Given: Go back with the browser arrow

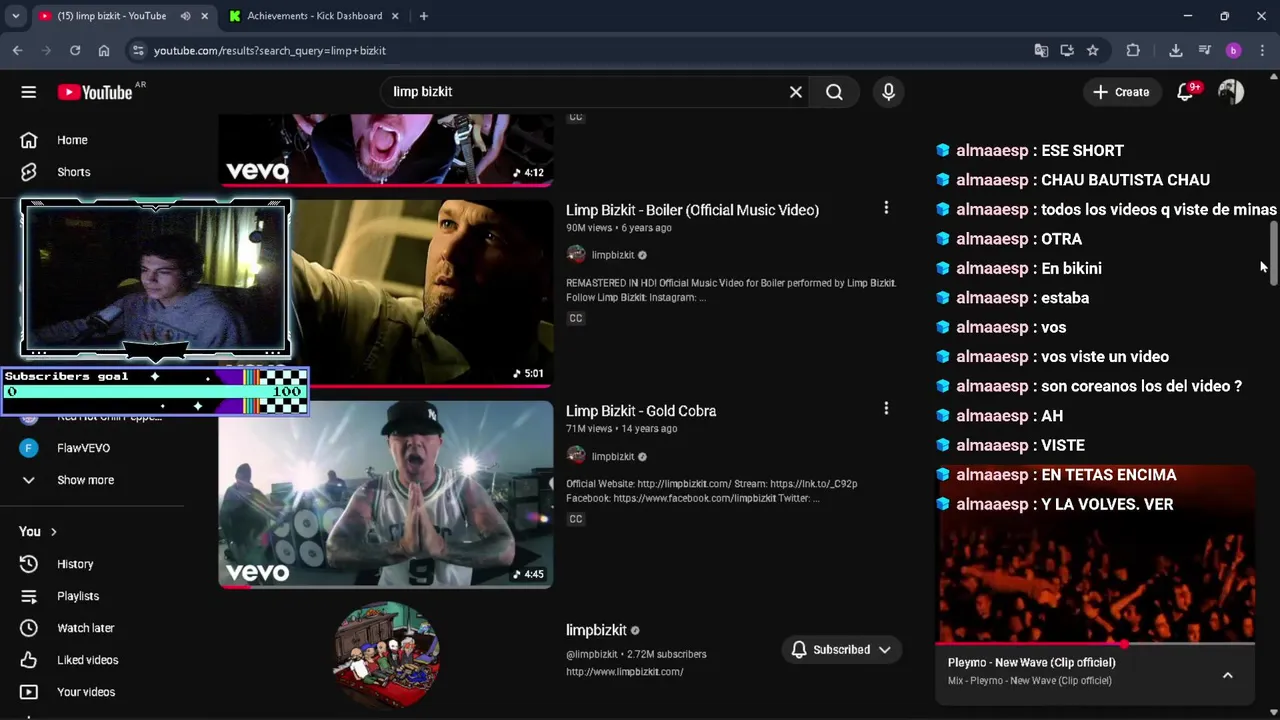Looking at the screenshot, I should pyautogui.click(x=18, y=50).
